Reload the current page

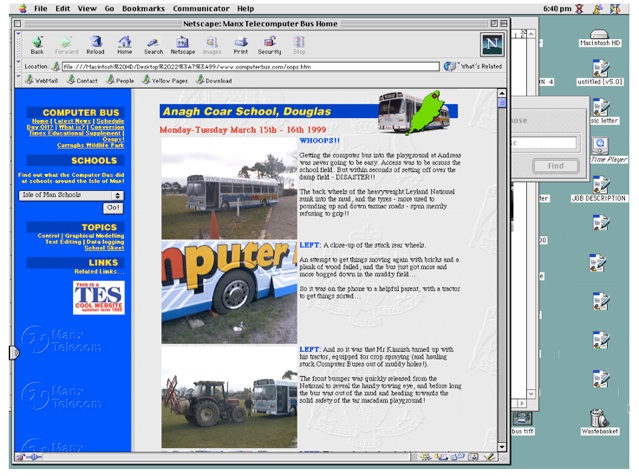click(95, 43)
